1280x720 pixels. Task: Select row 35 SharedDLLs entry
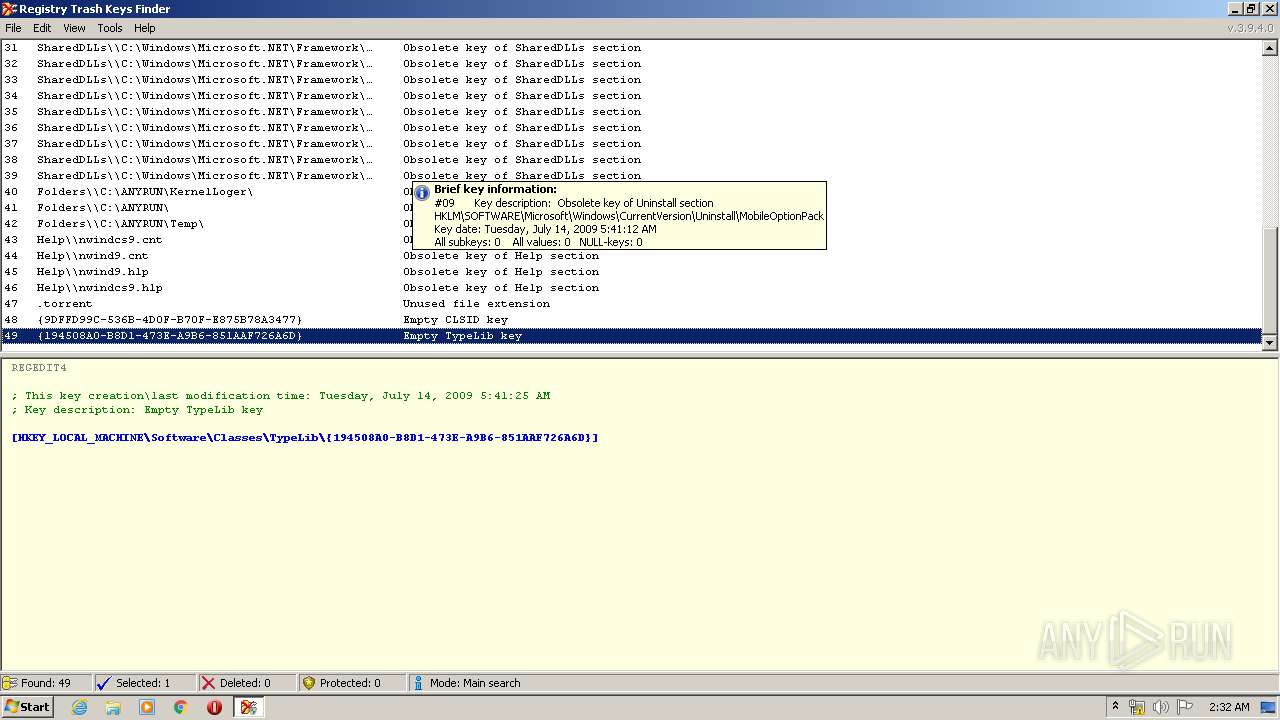click(632, 112)
